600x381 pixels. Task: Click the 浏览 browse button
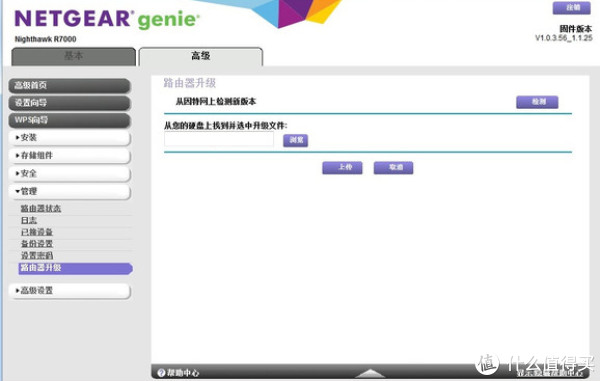pyautogui.click(x=295, y=140)
